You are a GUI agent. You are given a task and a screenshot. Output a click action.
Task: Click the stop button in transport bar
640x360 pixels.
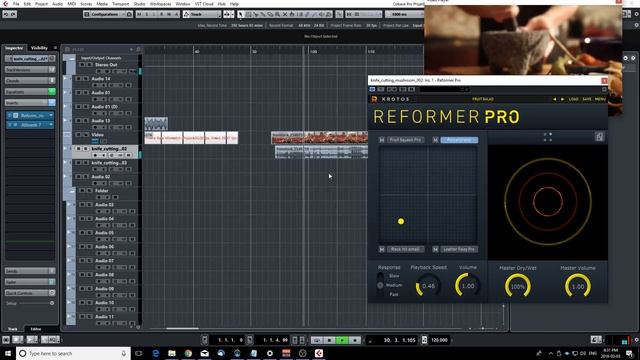click(x=329, y=340)
